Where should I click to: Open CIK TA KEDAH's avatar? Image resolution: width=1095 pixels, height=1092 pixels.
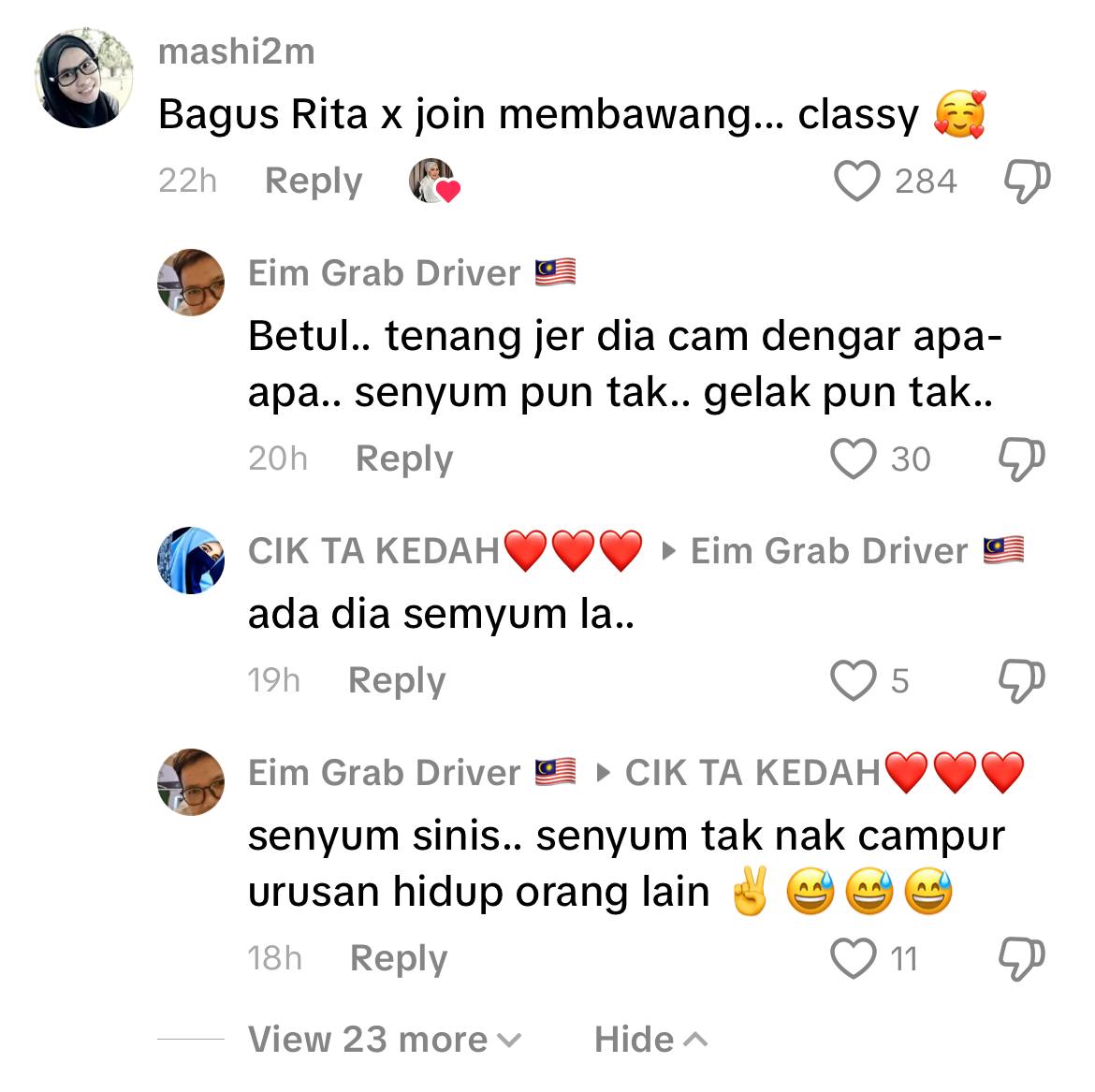(191, 561)
